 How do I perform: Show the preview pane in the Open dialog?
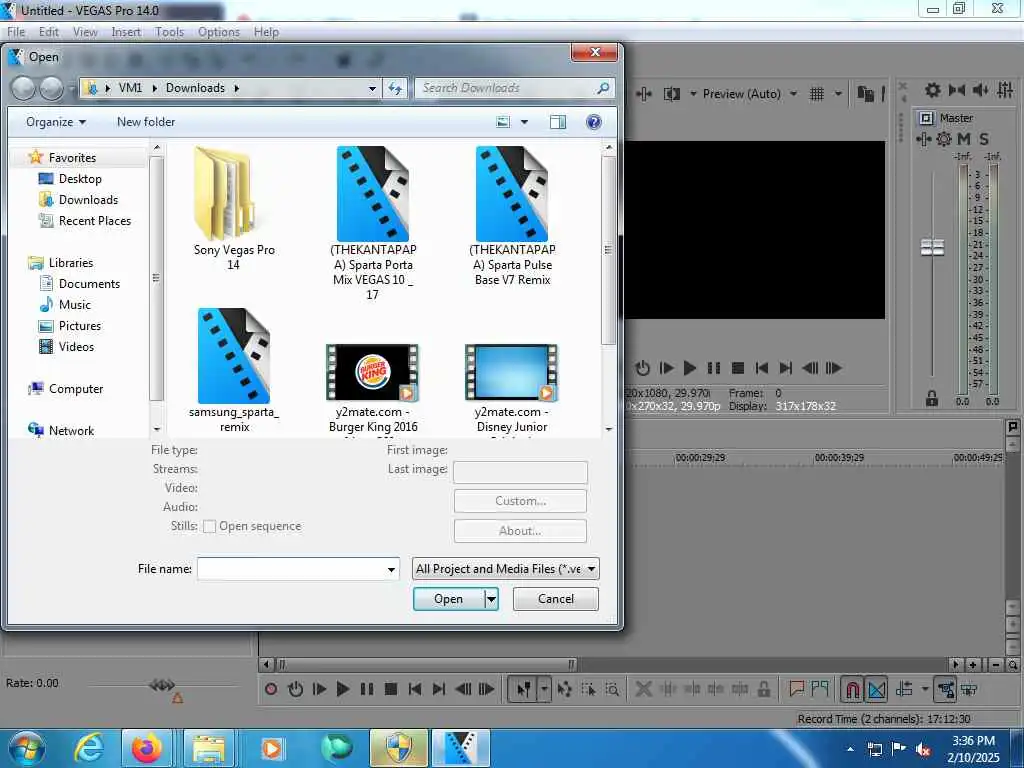pos(558,122)
